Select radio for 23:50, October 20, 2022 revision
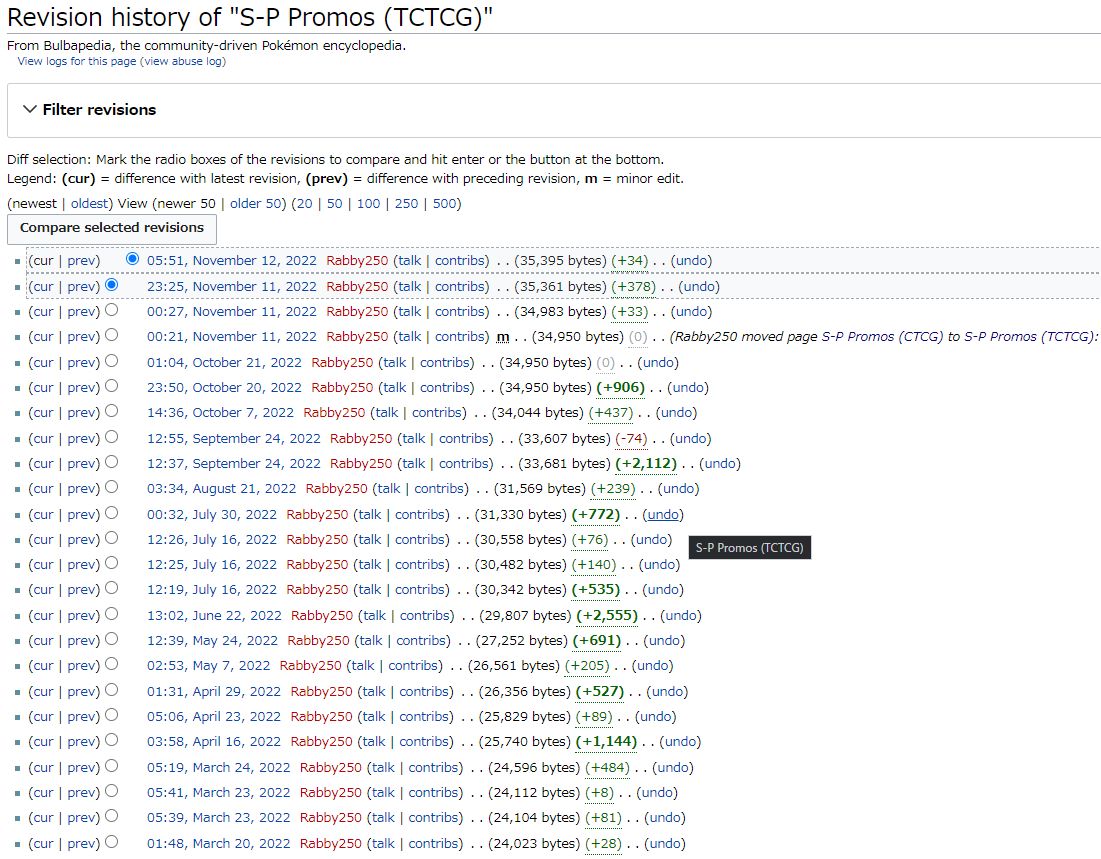Viewport: 1101px width, 859px height. 111,386
